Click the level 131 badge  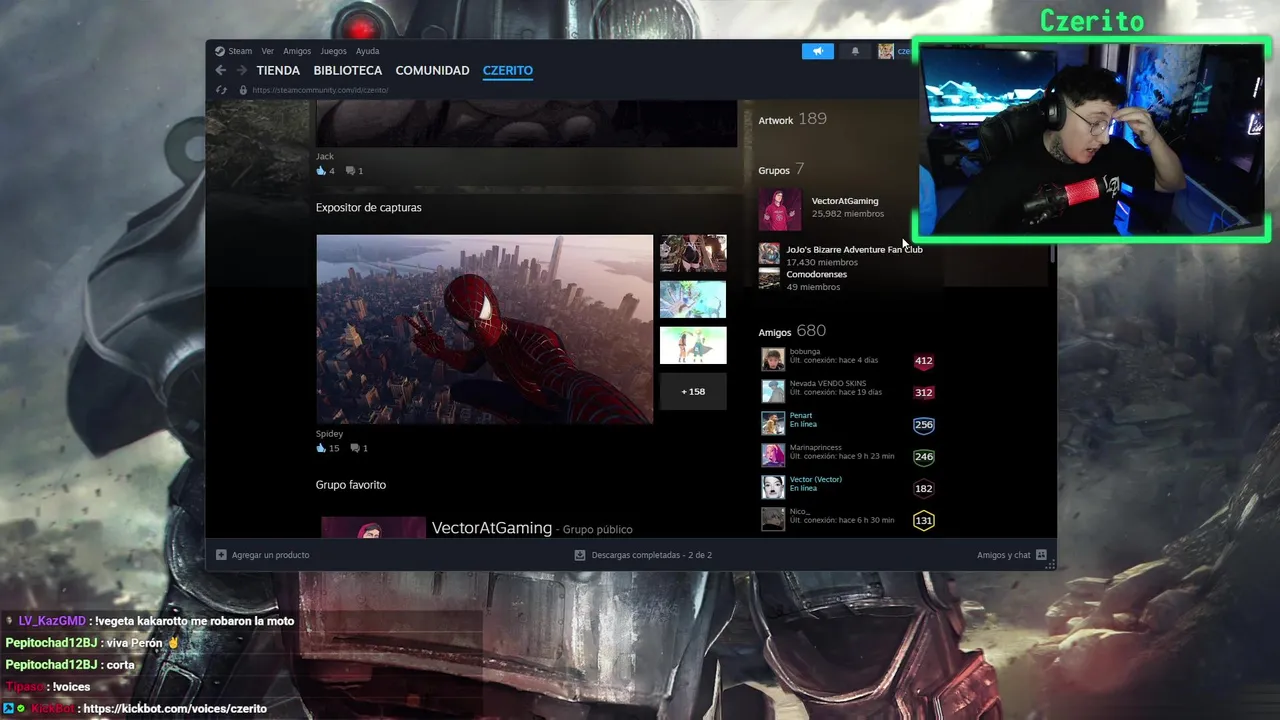point(923,521)
